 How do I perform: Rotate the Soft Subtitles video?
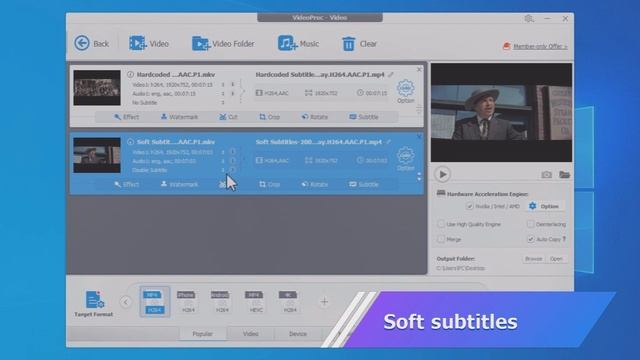click(x=315, y=184)
